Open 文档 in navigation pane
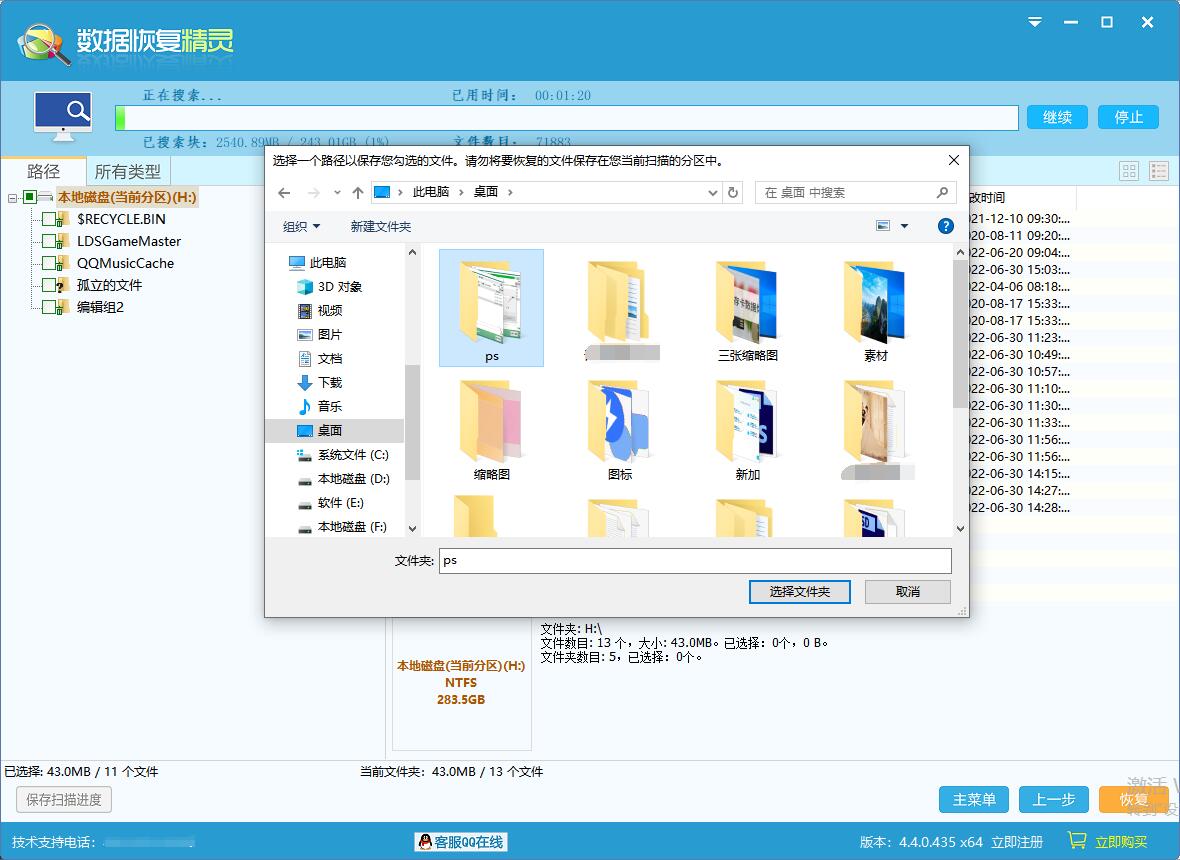The image size is (1180, 860). click(x=321, y=358)
